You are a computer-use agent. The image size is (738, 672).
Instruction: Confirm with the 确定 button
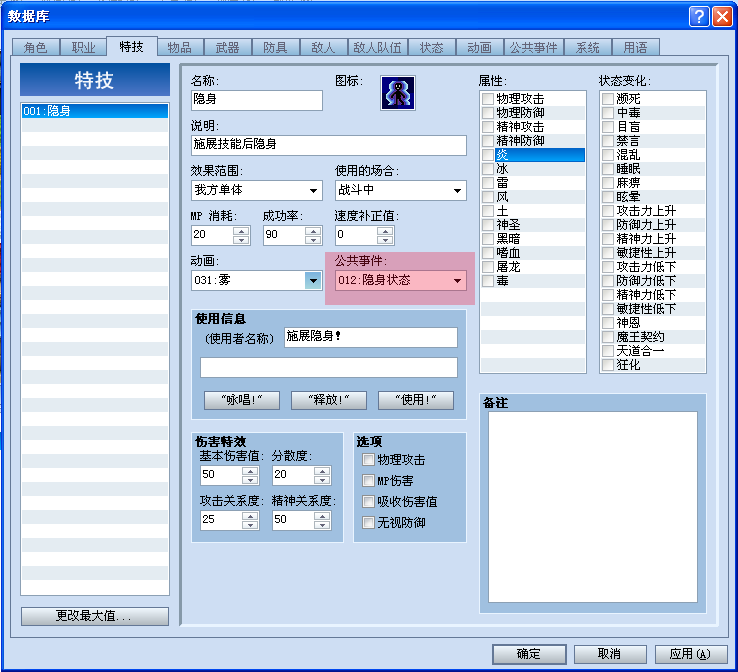[x=529, y=654]
